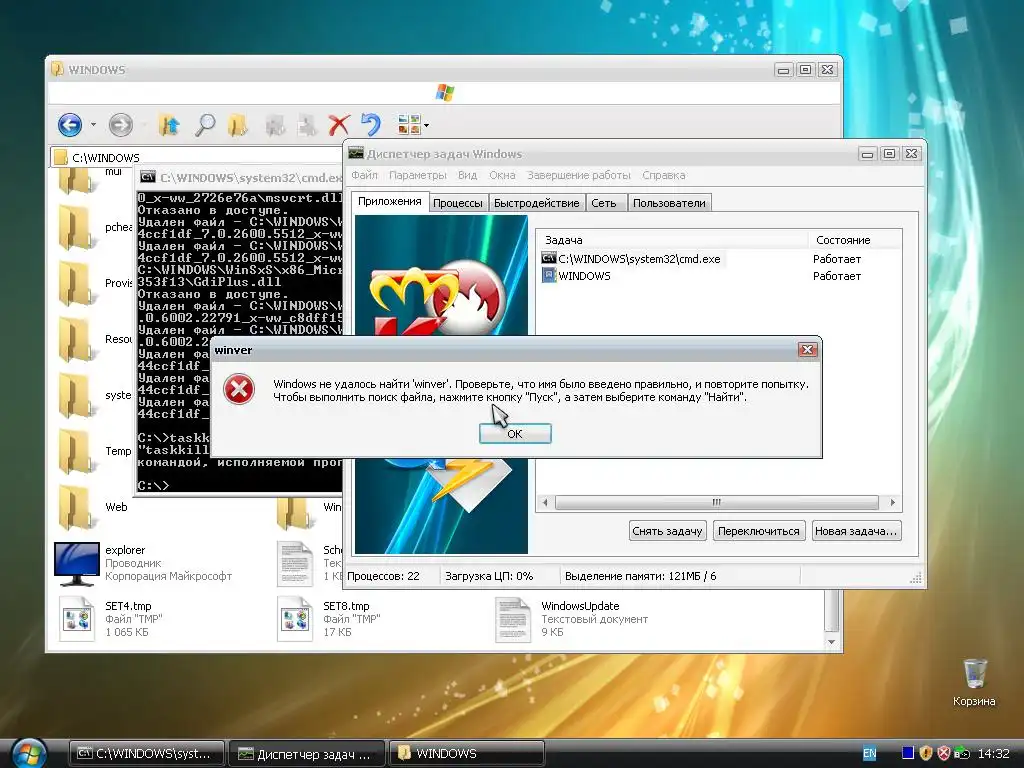Sort the task list by the Задача column
The width and height of the screenshot is (1024, 768).
tap(671, 240)
